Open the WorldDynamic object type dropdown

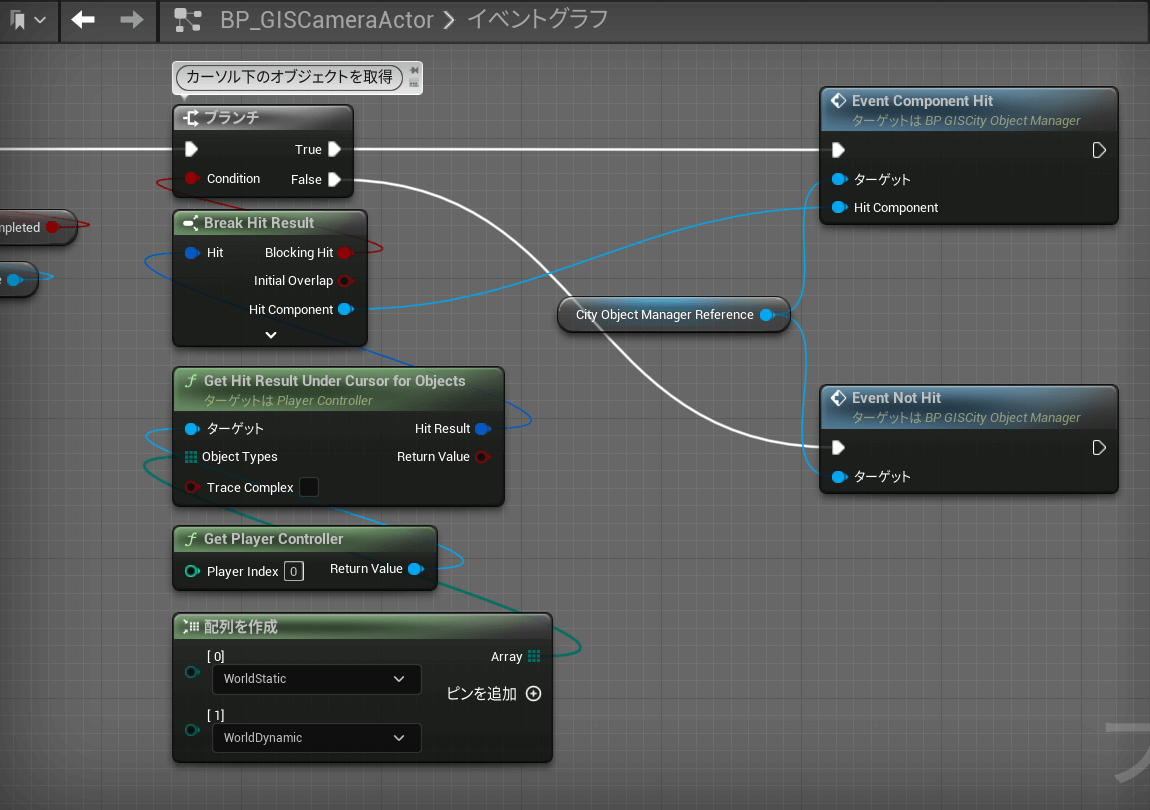coord(316,738)
